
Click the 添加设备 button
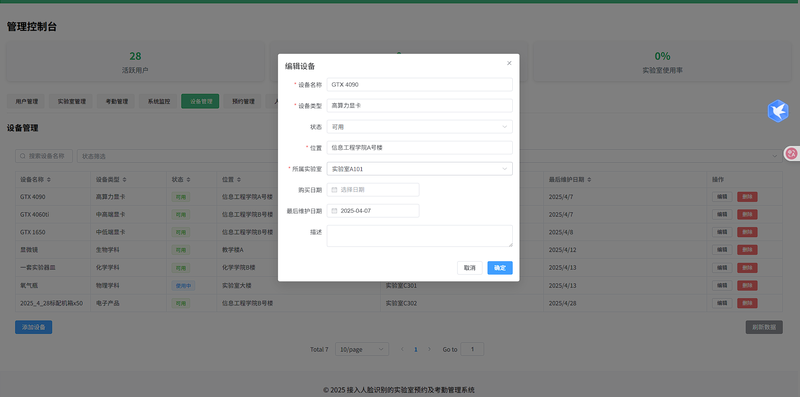pyautogui.click(x=34, y=327)
